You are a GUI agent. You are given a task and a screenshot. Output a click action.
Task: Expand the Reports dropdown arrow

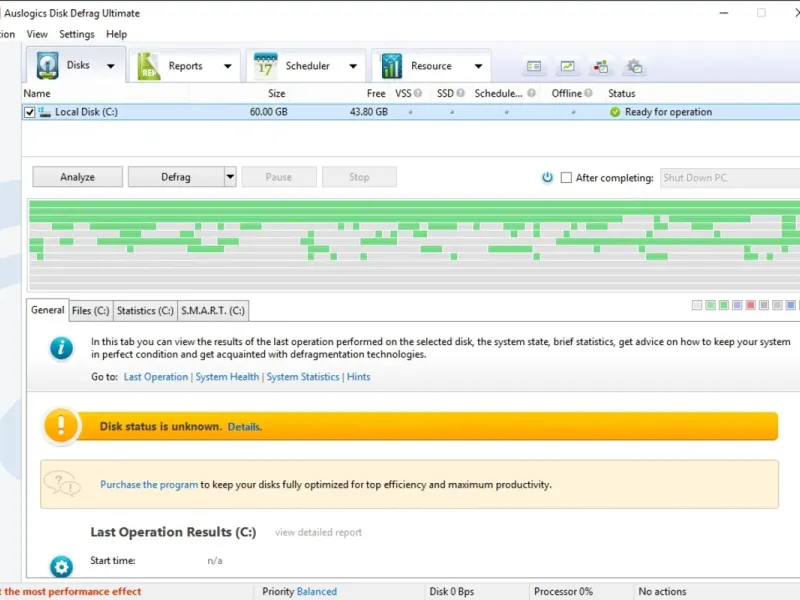pos(228,66)
